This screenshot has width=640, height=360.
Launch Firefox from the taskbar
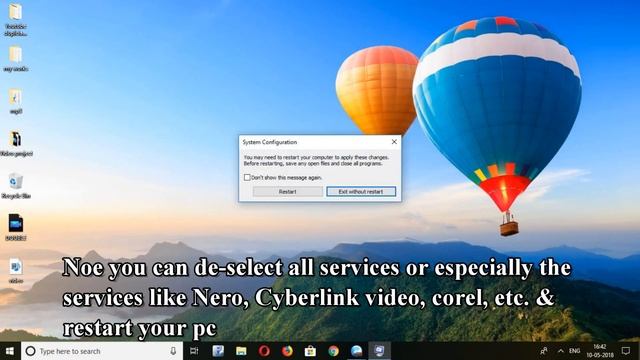click(x=287, y=351)
